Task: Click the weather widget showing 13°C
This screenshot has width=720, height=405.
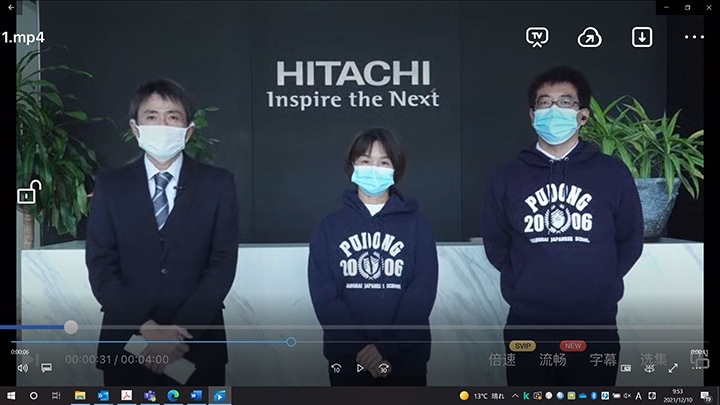Action: pos(478,396)
